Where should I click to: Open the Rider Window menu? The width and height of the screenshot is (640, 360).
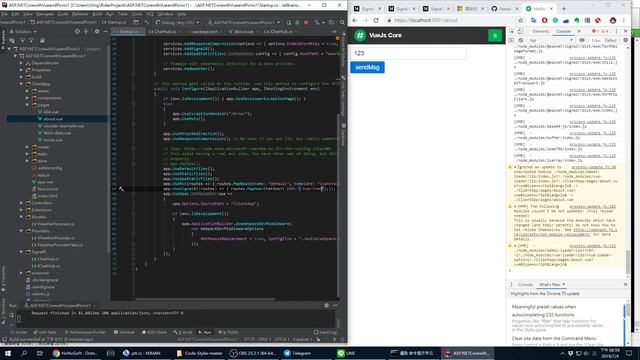tap(165, 14)
